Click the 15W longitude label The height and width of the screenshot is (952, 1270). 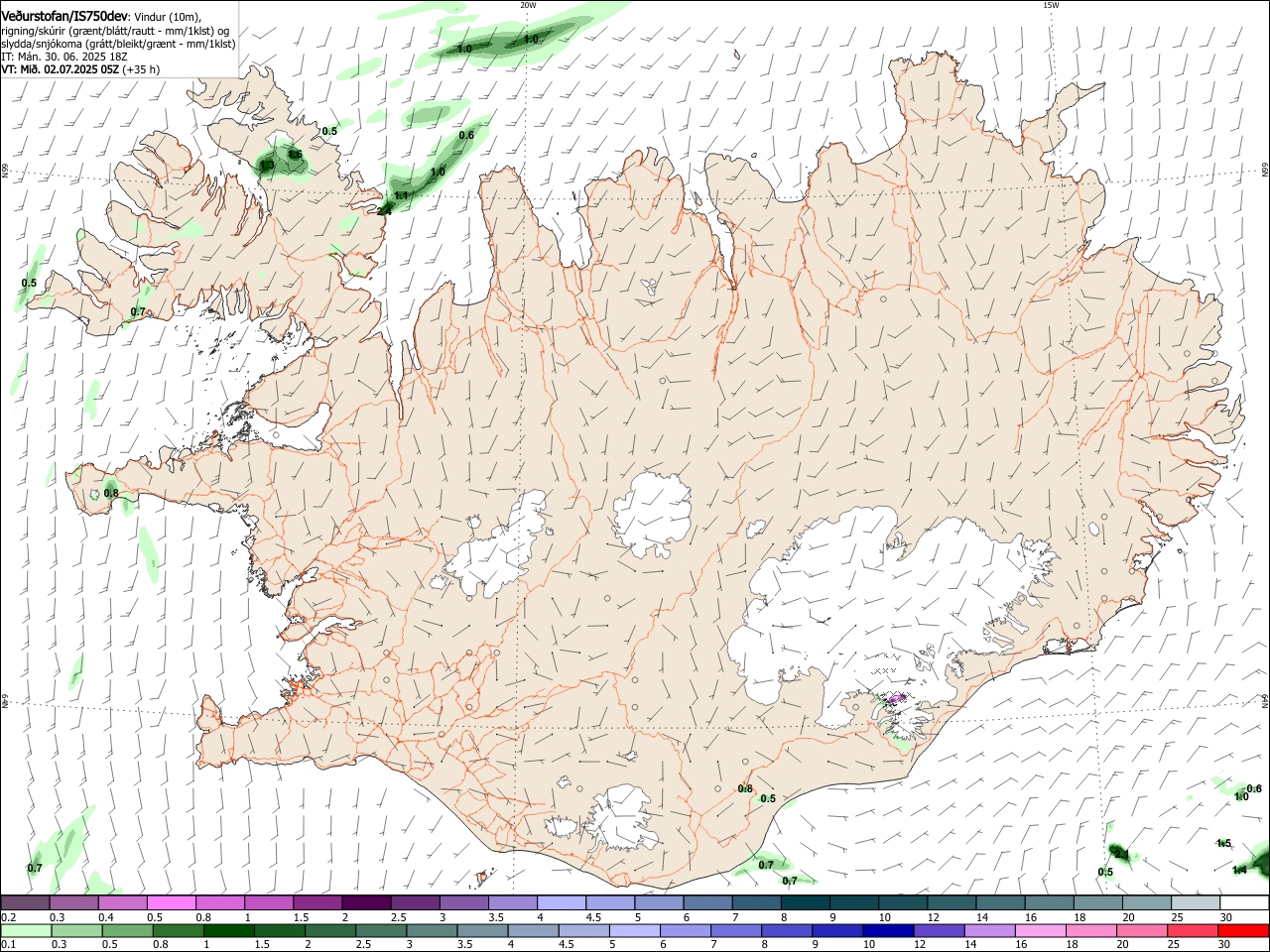pos(1051,5)
